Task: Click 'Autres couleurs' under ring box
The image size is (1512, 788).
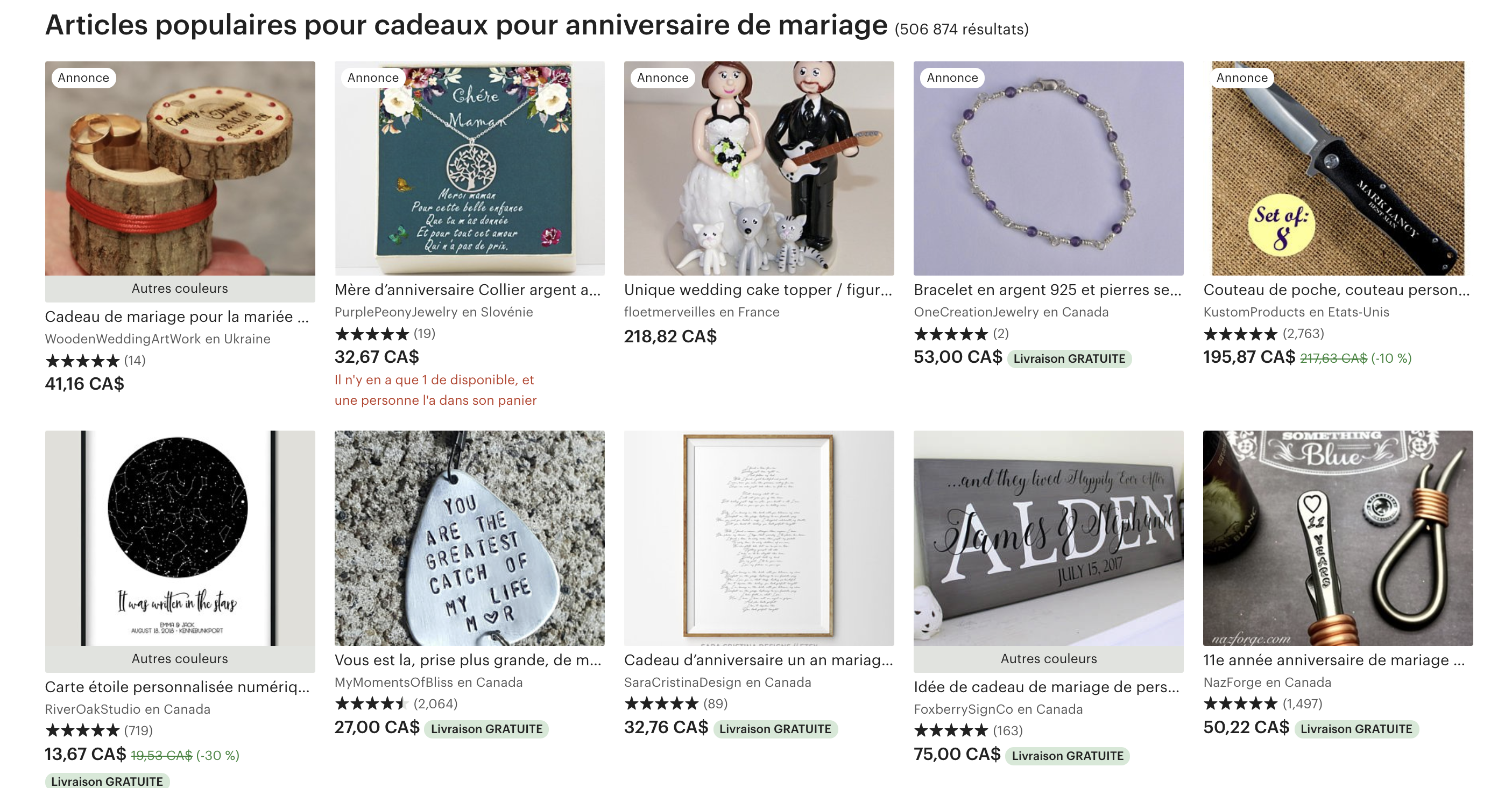Action: click(180, 289)
